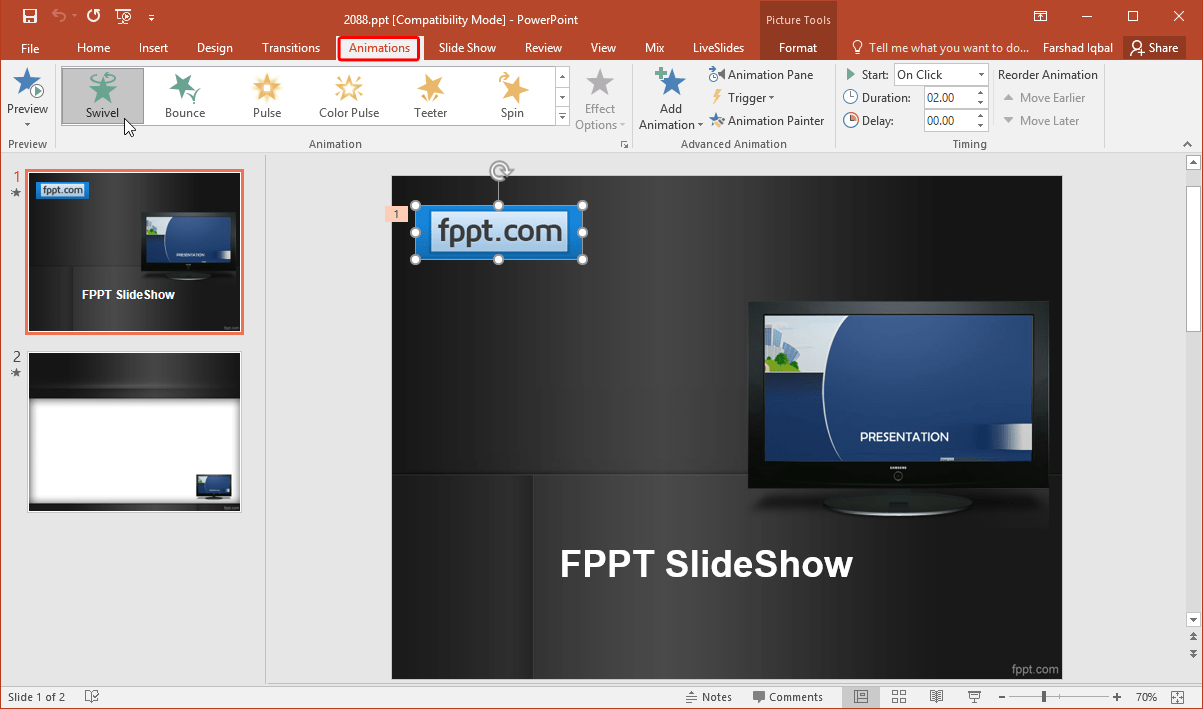Viewport: 1203px width, 709px height.
Task: Apply the Bounce animation
Action: tap(184, 95)
